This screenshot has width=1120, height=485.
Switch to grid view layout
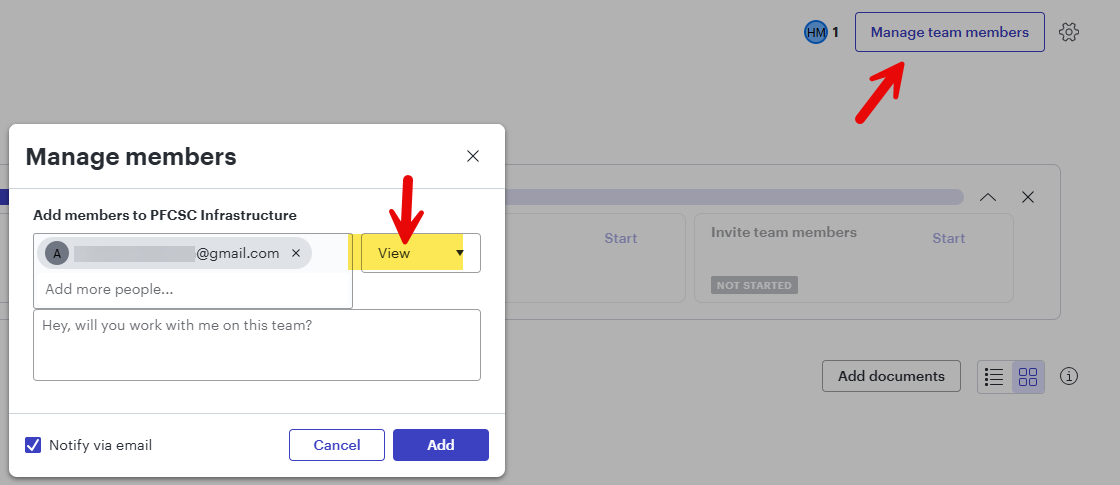(1028, 377)
